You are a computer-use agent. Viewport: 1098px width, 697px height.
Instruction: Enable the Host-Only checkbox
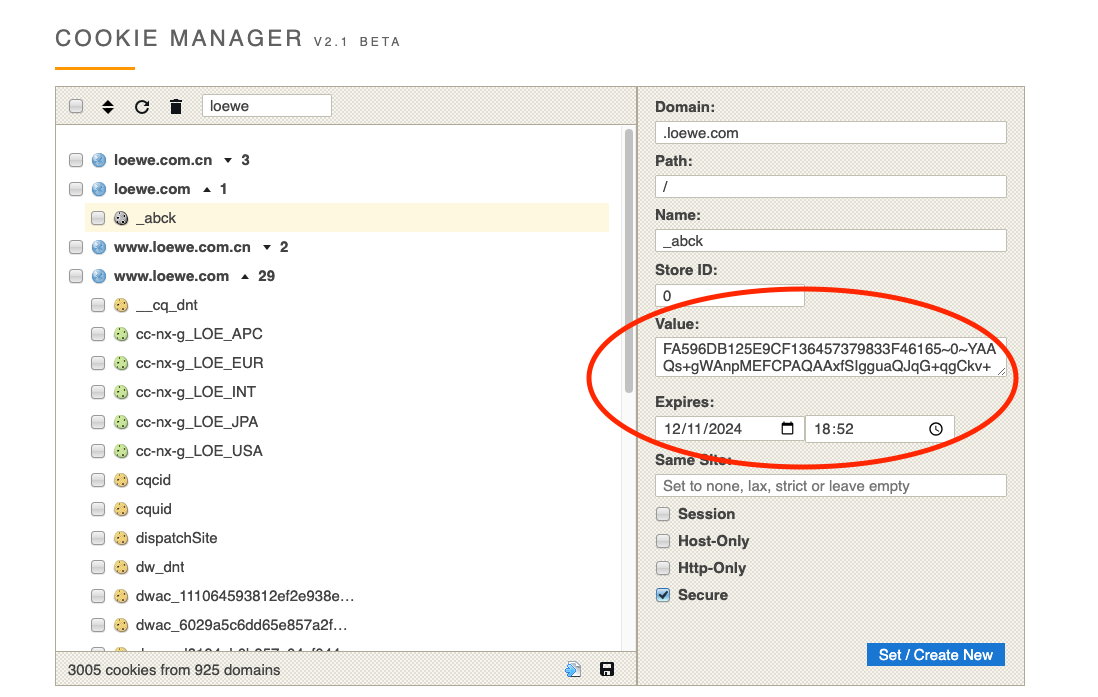tap(663, 541)
